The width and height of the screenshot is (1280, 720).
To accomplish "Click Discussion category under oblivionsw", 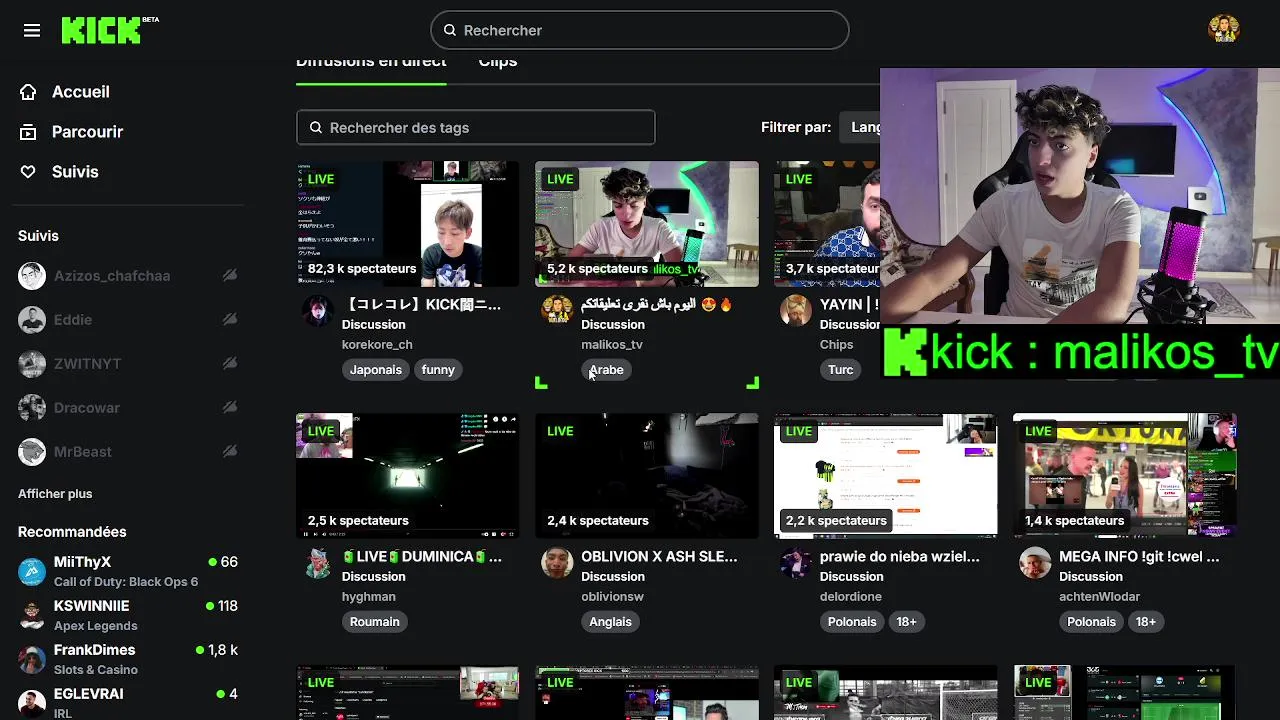I will pos(613,577).
